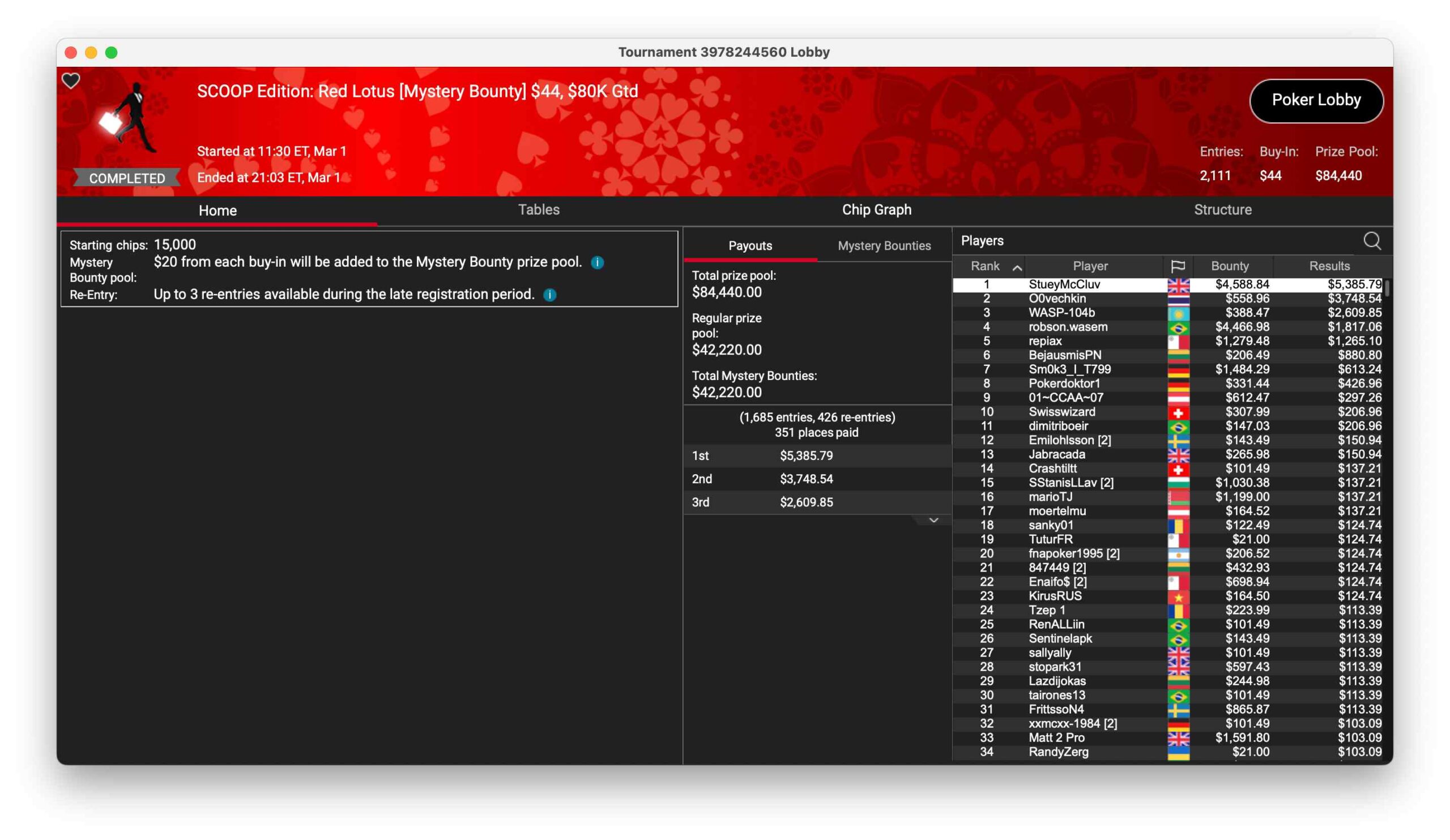
Task: Sort players by Bounty column
Action: pyautogui.click(x=1230, y=266)
